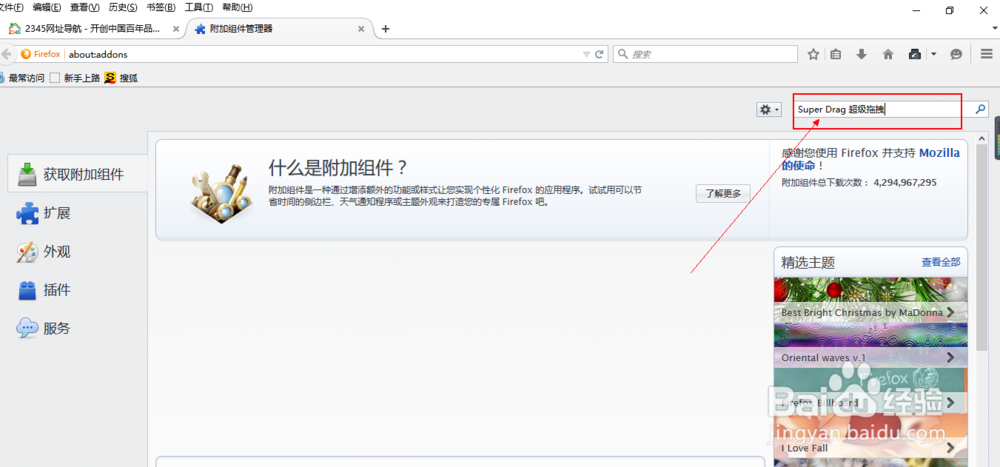
Task: Open the I Love Fall theme
Action: pyautogui.click(x=871, y=436)
